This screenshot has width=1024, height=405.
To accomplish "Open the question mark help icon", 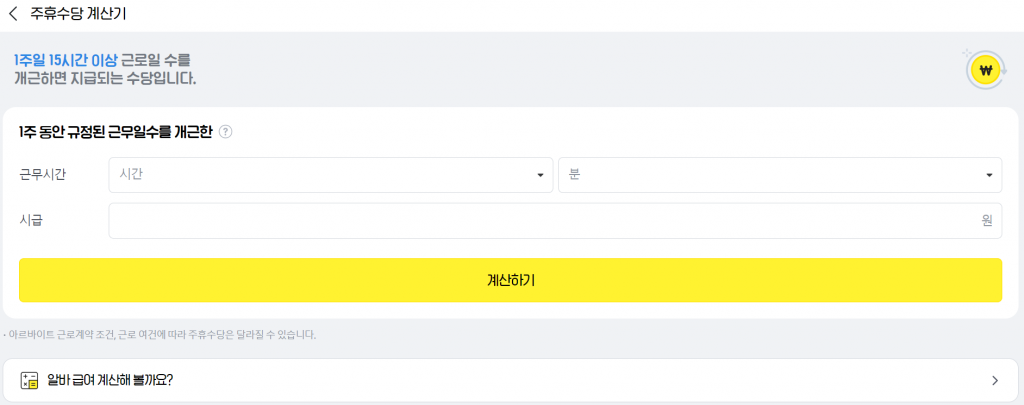I will tap(225, 132).
